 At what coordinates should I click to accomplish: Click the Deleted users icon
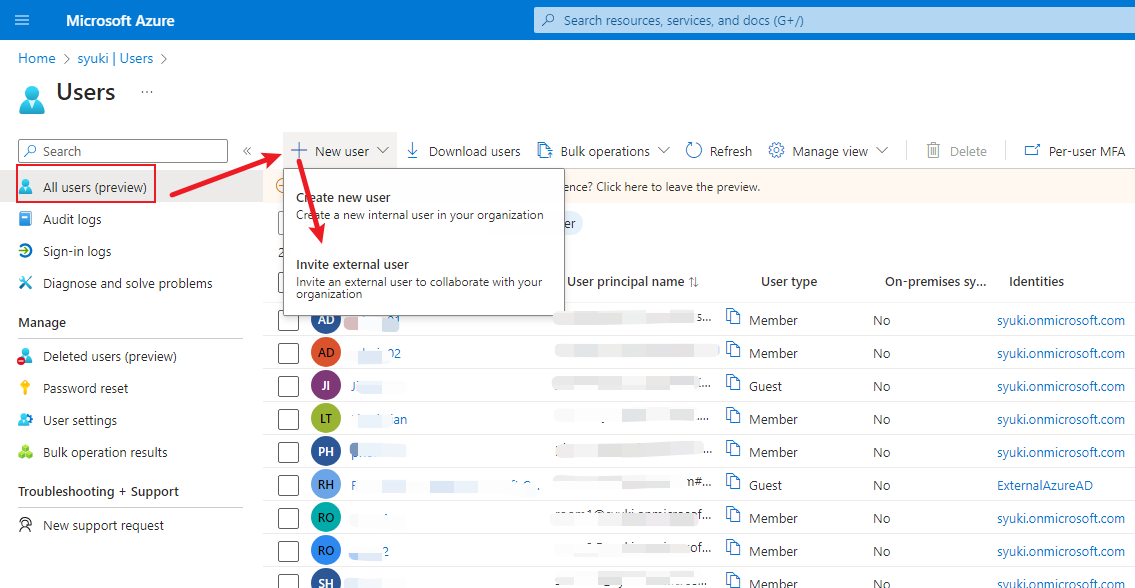(26, 356)
